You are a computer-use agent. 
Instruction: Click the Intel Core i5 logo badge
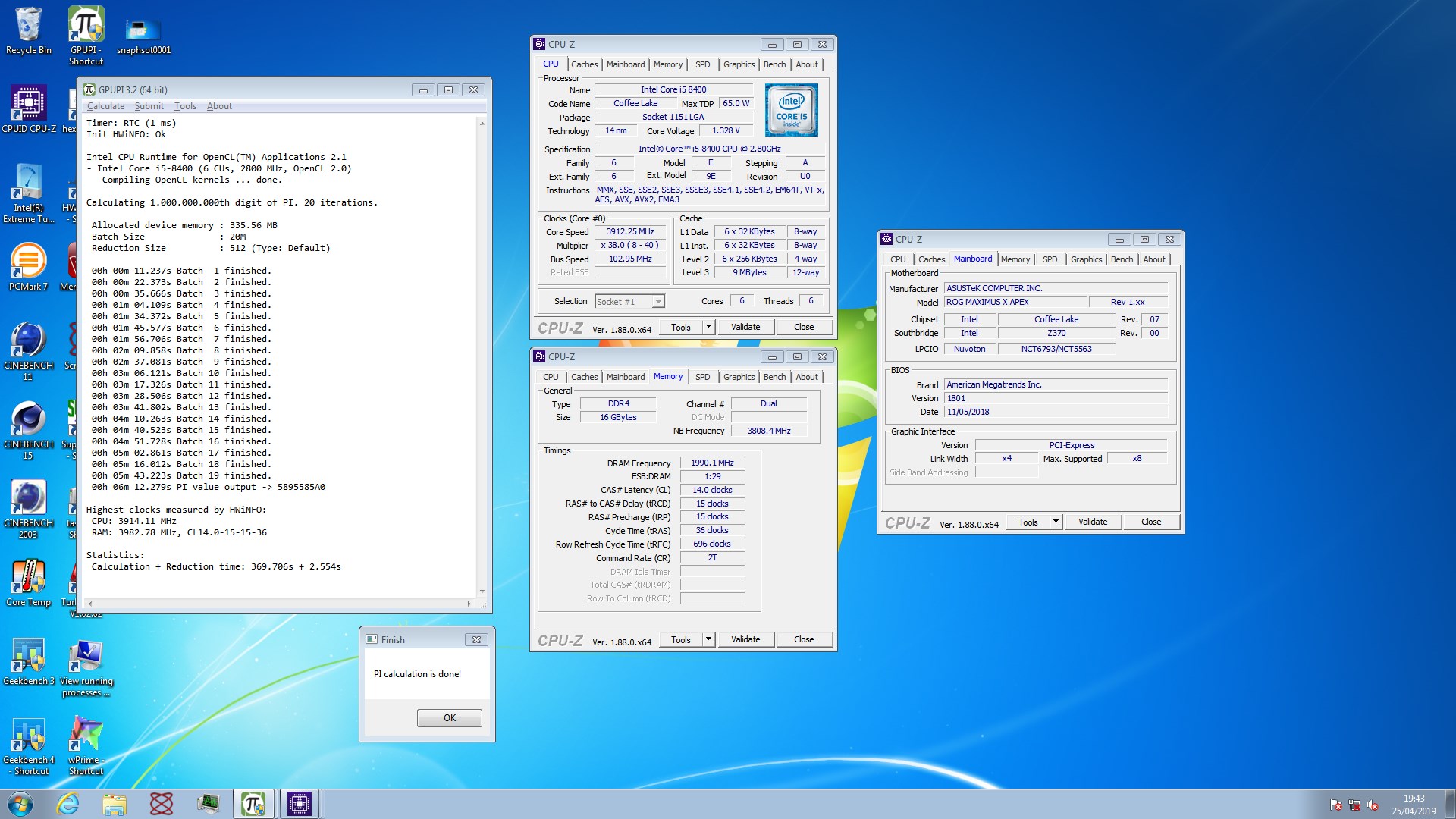click(x=791, y=110)
